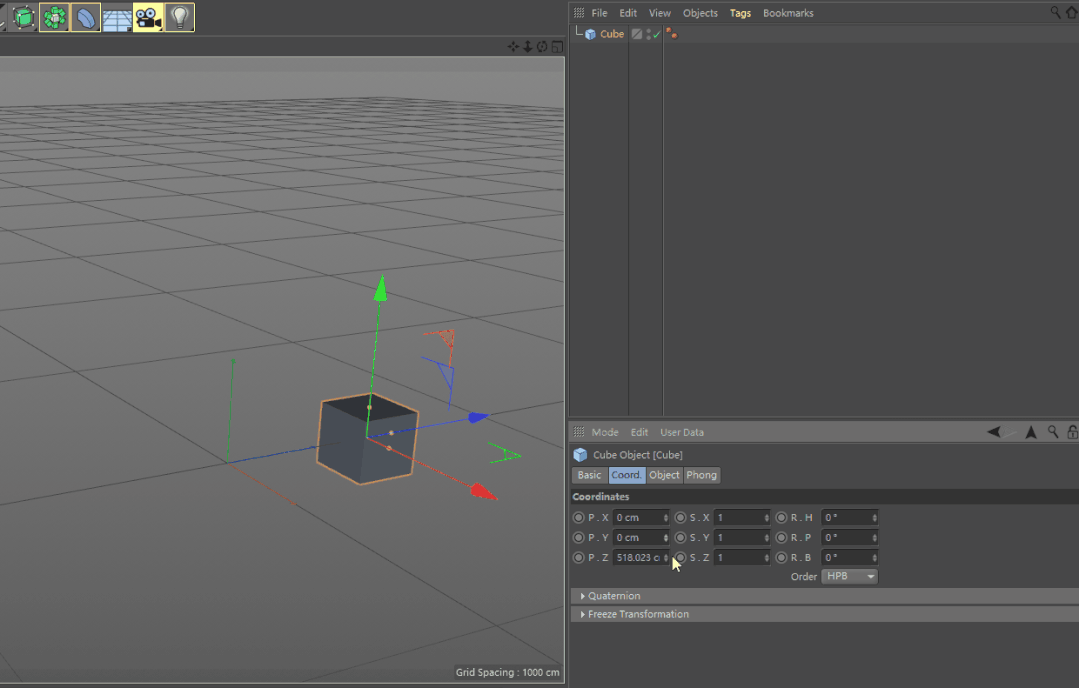1079x688 pixels.
Task: Toggle the P . Y keyframe circle
Action: tap(578, 537)
